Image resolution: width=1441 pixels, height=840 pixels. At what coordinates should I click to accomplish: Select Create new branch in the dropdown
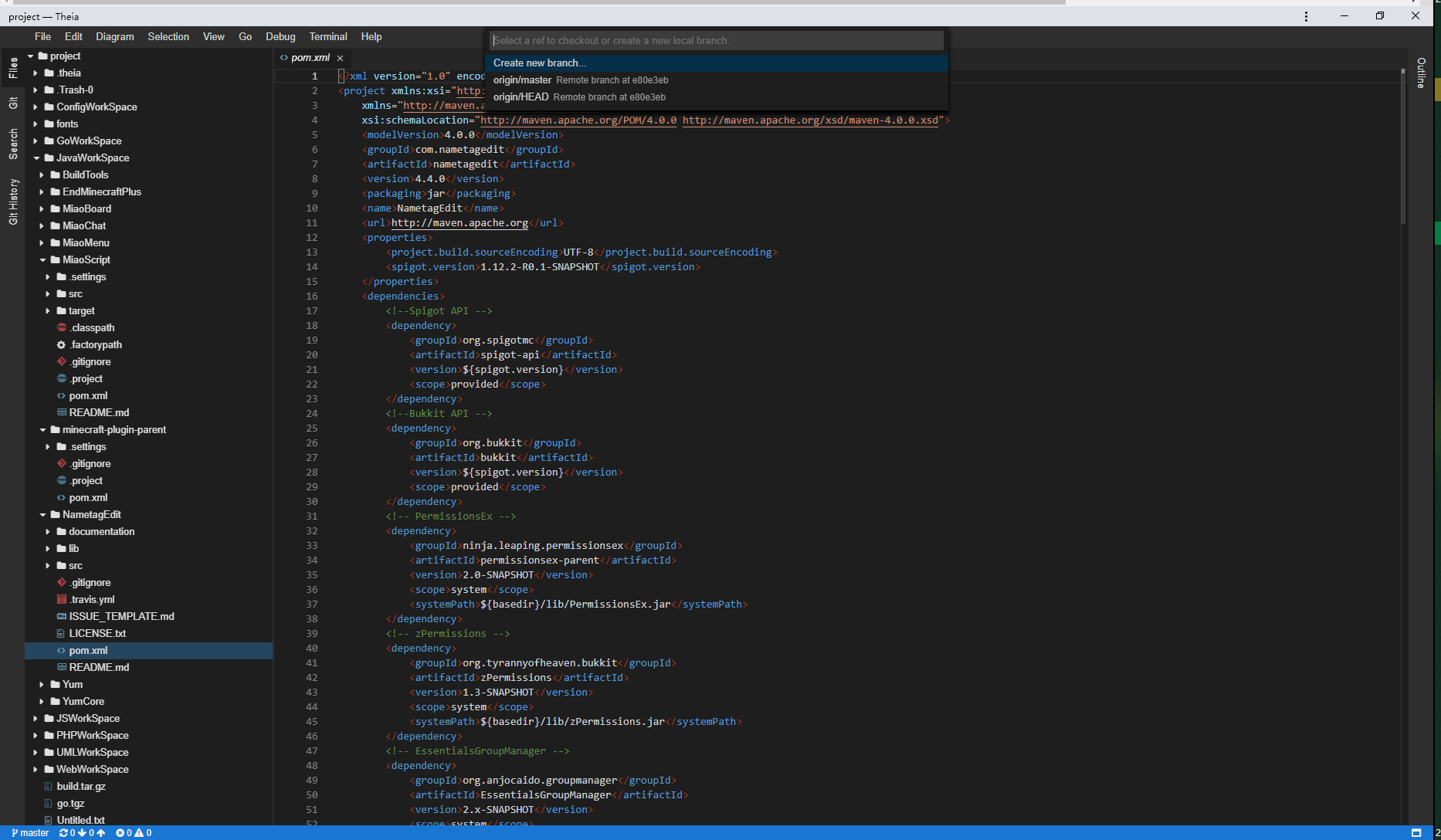pyautogui.click(x=539, y=63)
